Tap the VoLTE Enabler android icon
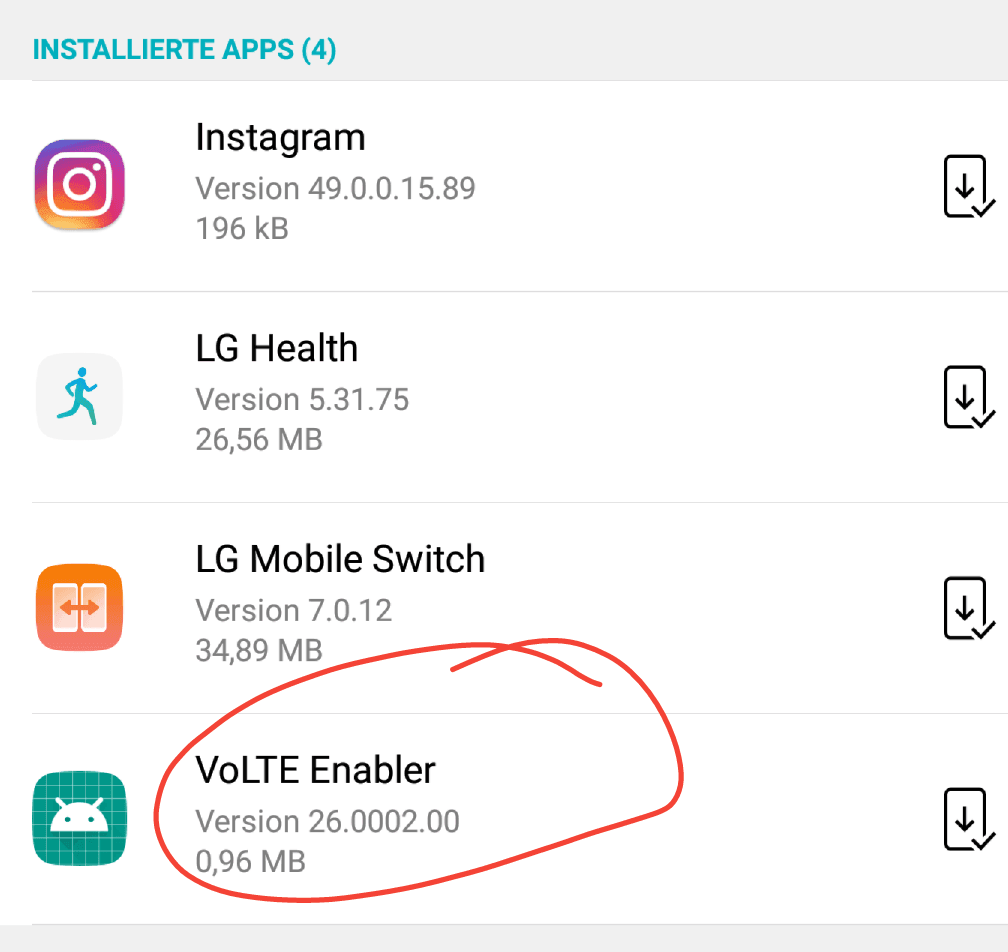1008x952 pixels. [x=80, y=818]
